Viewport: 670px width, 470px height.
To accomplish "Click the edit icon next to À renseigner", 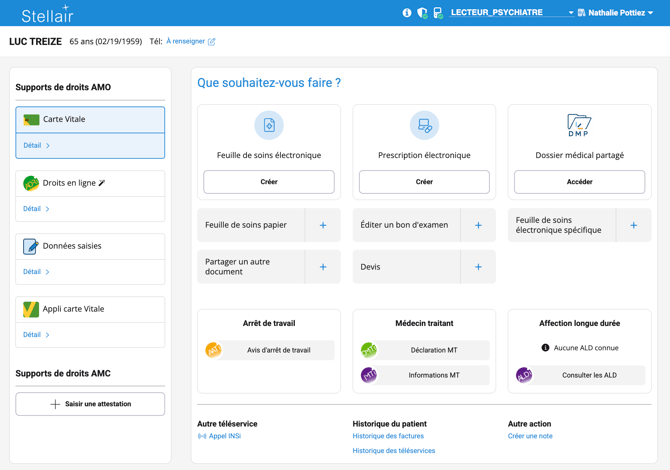I will point(212,42).
